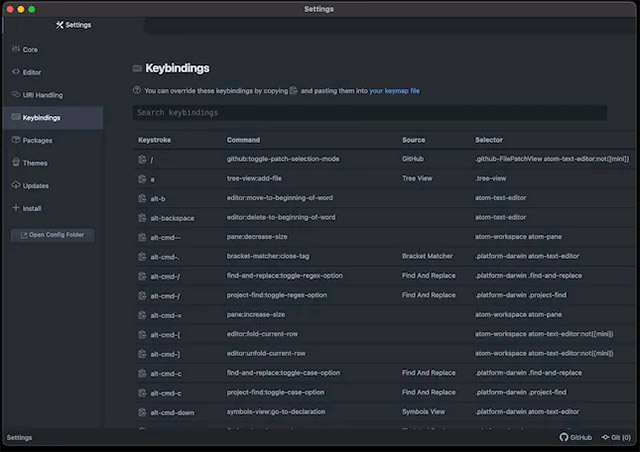The image size is (640, 452).
Task: Click copy icon for tree-view:add-file keybinding
Action: point(142,178)
